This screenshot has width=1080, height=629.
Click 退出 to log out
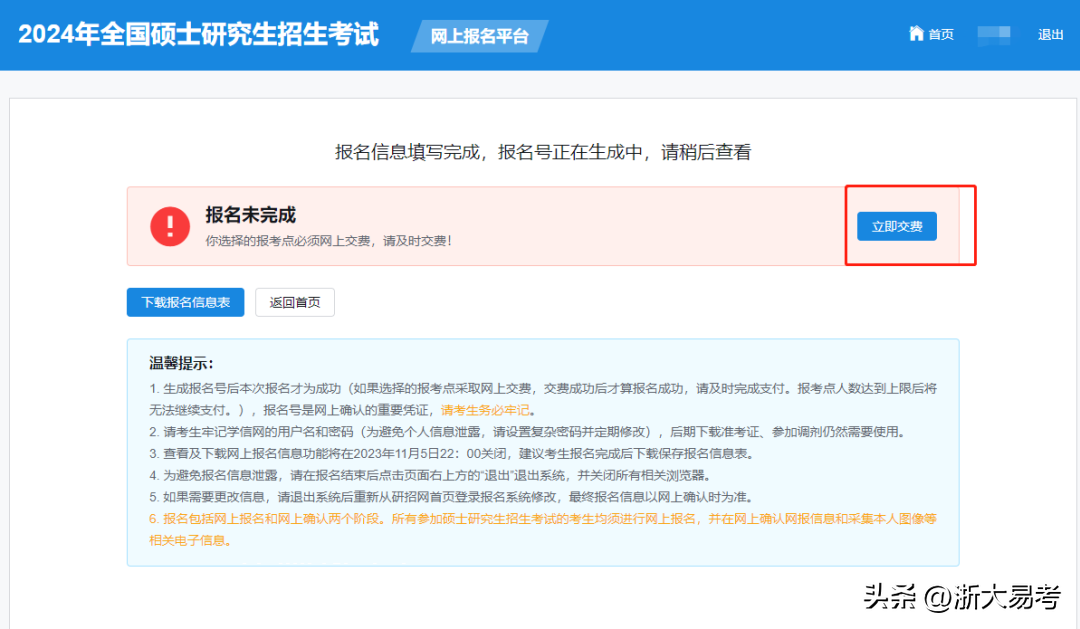coord(1050,35)
